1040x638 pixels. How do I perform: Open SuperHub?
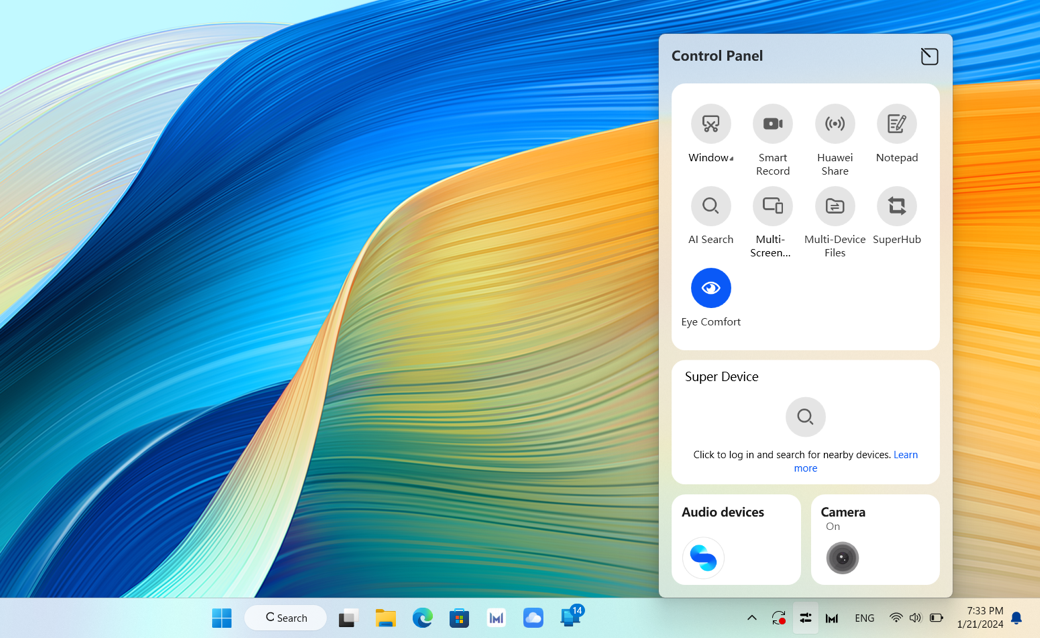click(897, 206)
